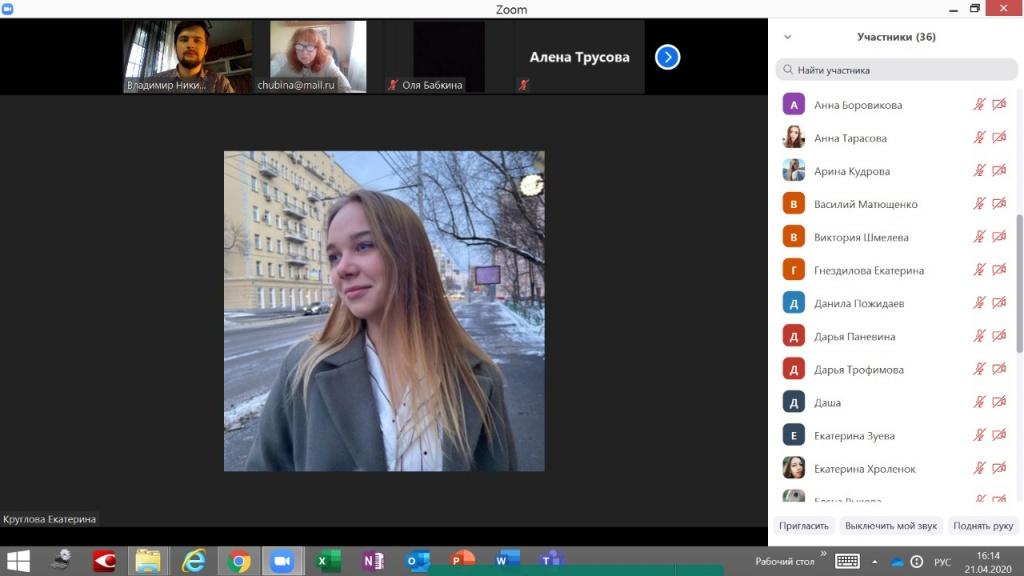The image size is (1024, 576).
Task: Select participant Даша in the list
Action: [x=895, y=402]
